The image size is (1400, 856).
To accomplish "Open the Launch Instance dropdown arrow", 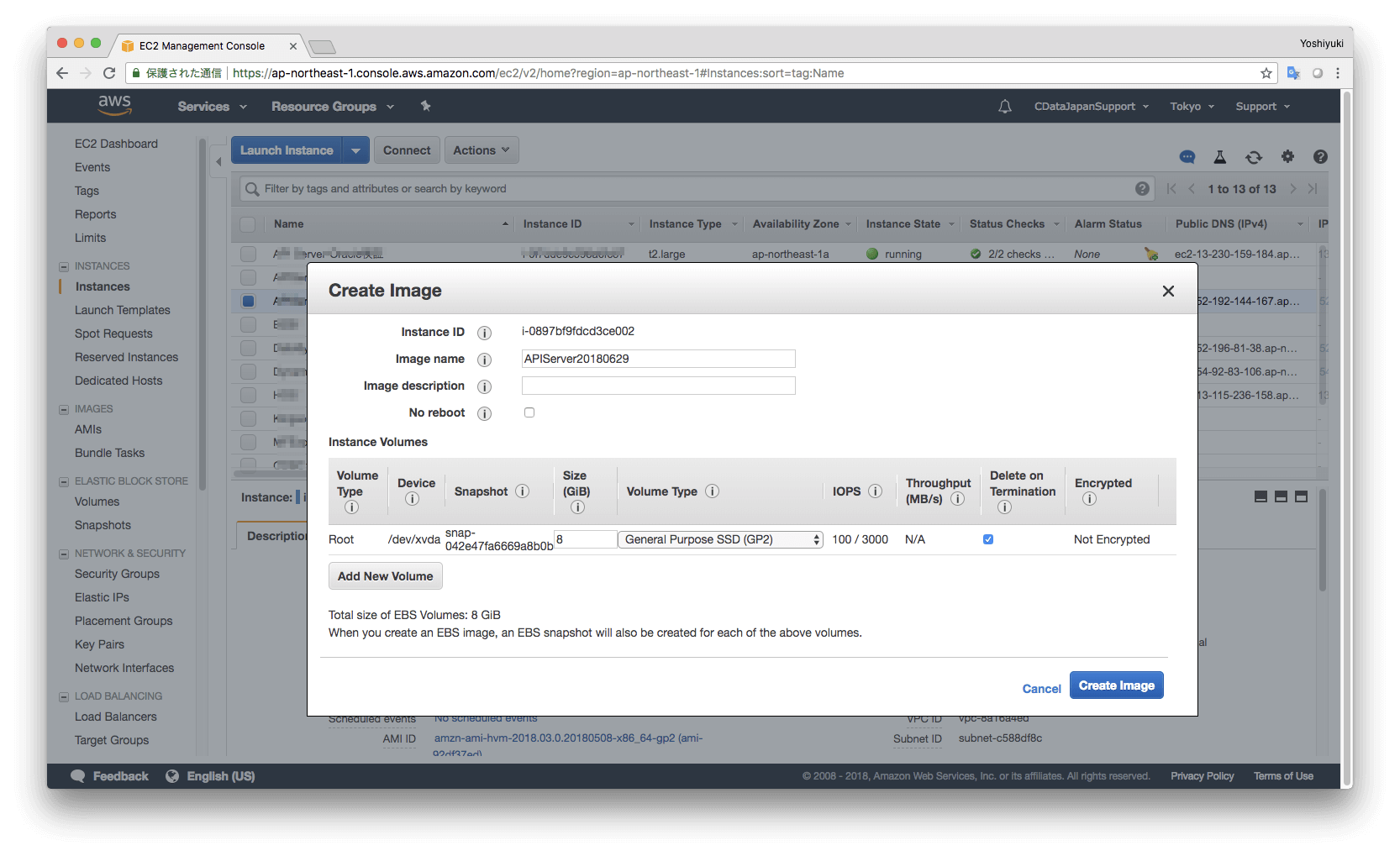I will [355, 150].
